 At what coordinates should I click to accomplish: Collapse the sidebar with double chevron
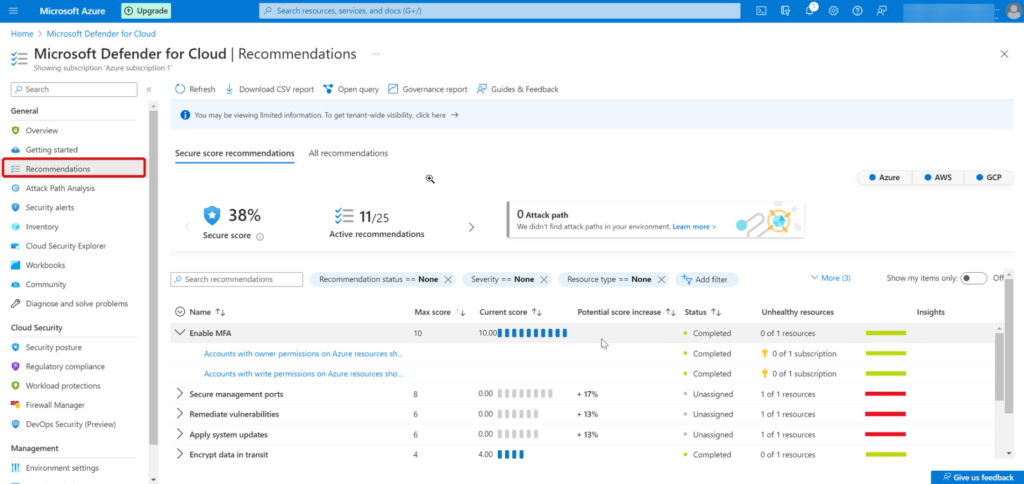(x=149, y=89)
